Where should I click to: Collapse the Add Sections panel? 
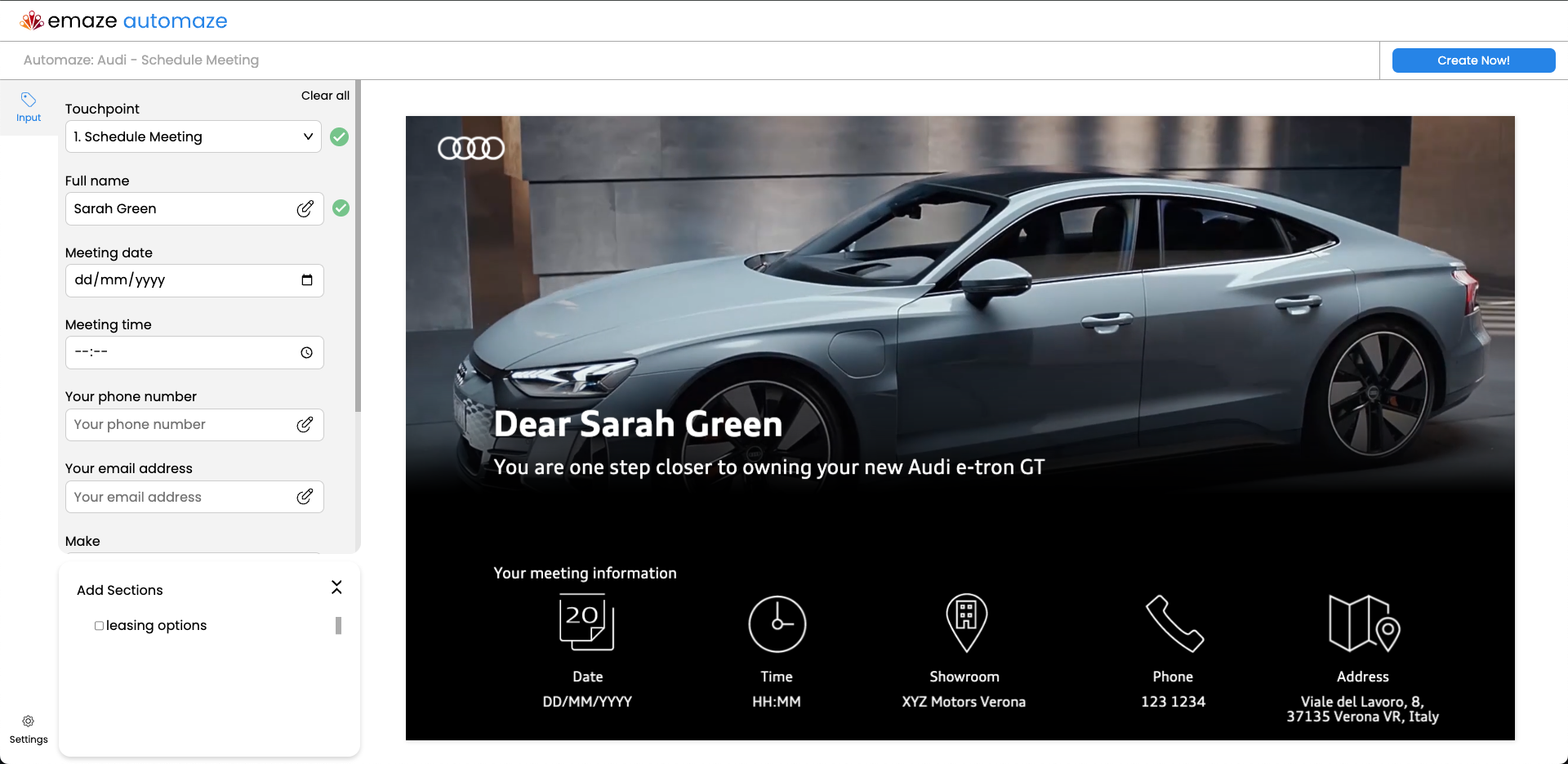[x=336, y=588]
